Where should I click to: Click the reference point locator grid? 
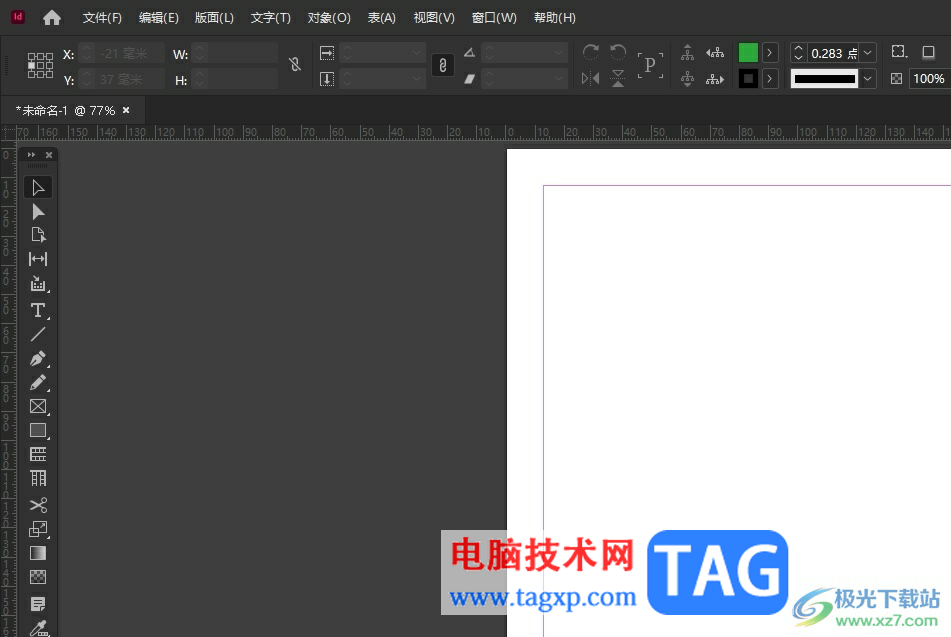[x=40, y=66]
